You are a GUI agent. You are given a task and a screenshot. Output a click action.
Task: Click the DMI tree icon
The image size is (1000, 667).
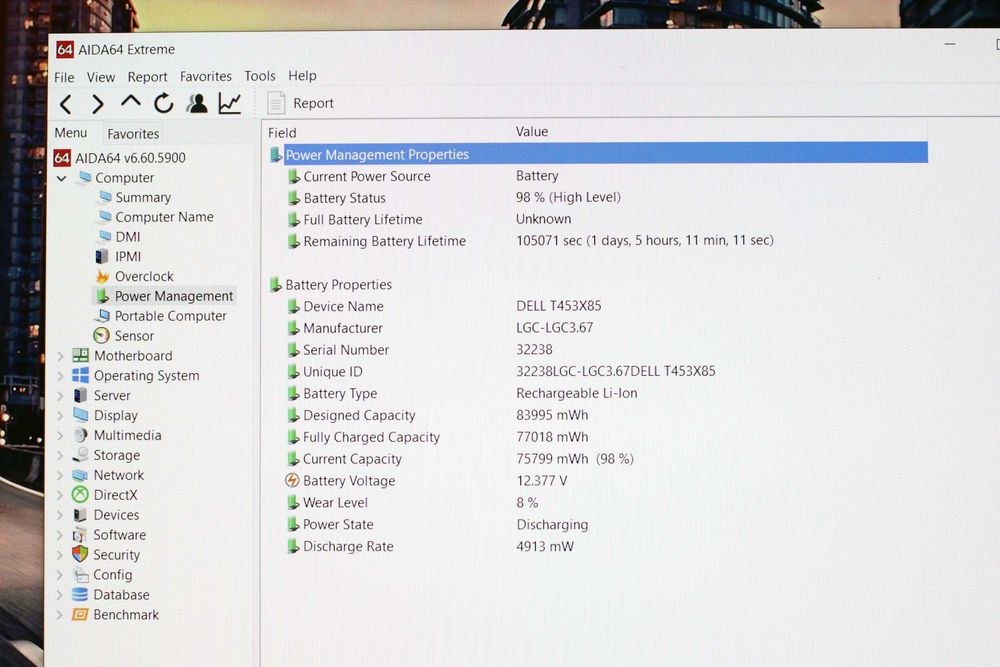[x=105, y=237]
